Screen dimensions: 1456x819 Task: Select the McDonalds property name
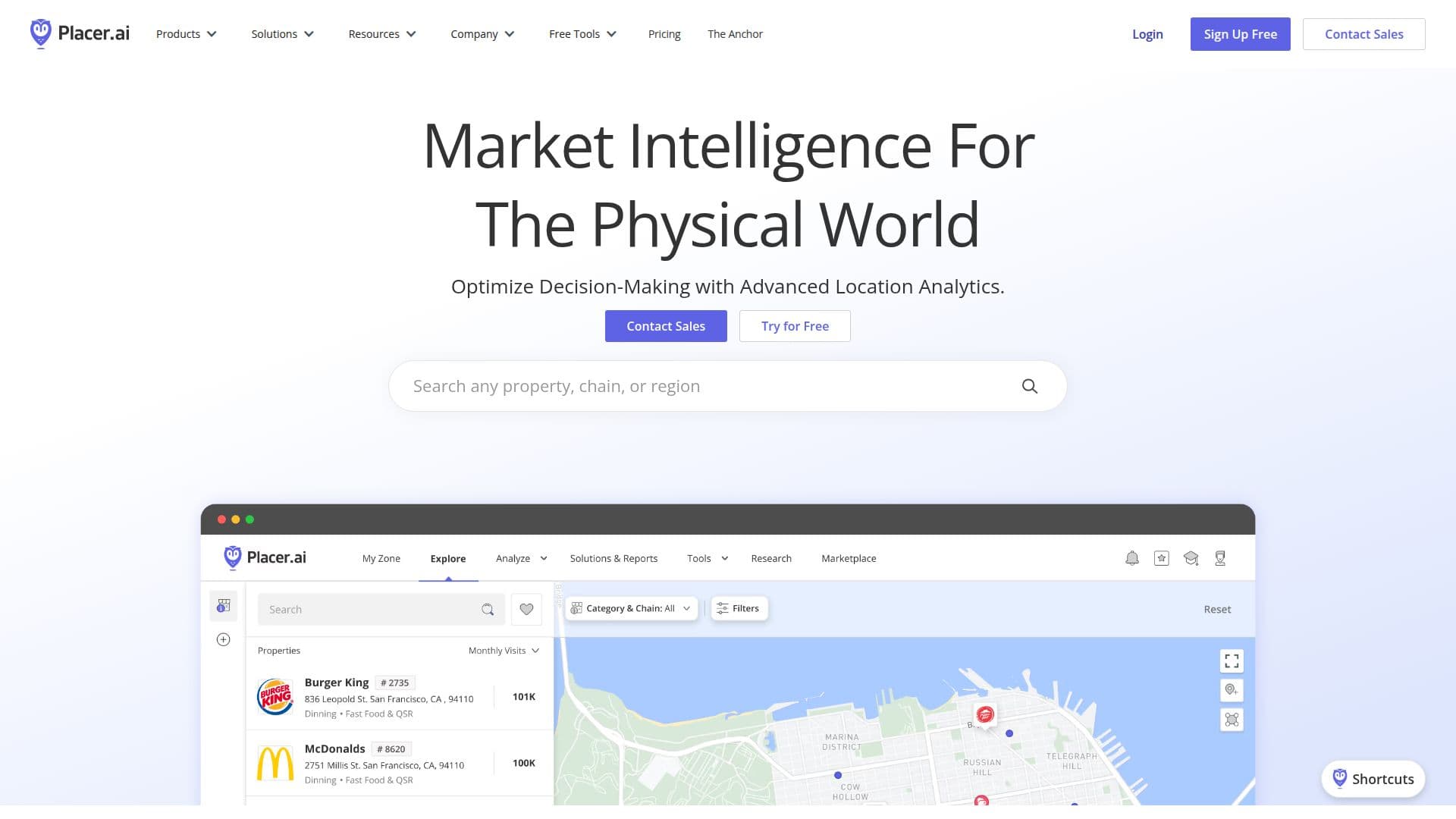(x=334, y=748)
